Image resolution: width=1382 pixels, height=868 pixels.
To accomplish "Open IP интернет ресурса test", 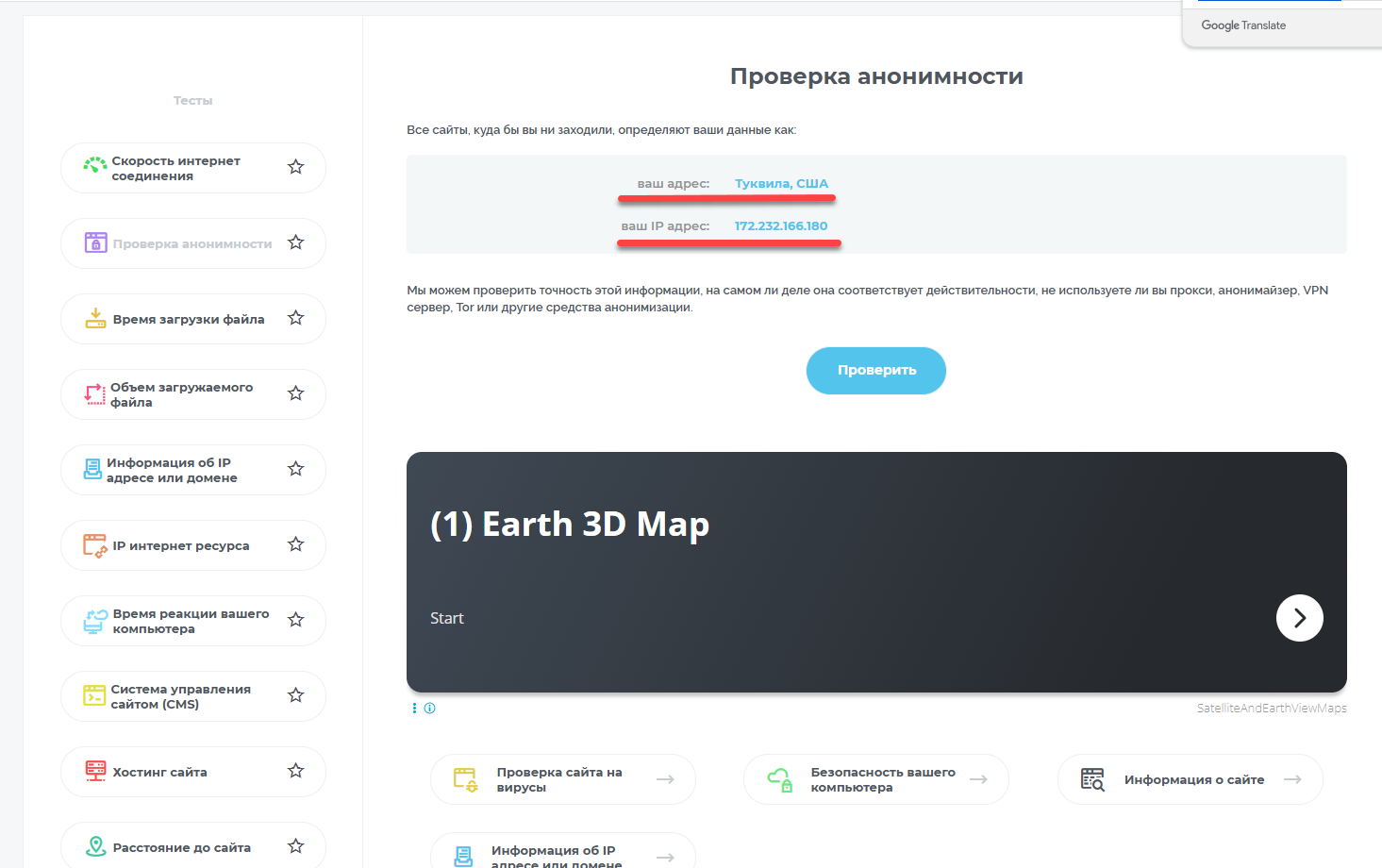I will pos(180,545).
